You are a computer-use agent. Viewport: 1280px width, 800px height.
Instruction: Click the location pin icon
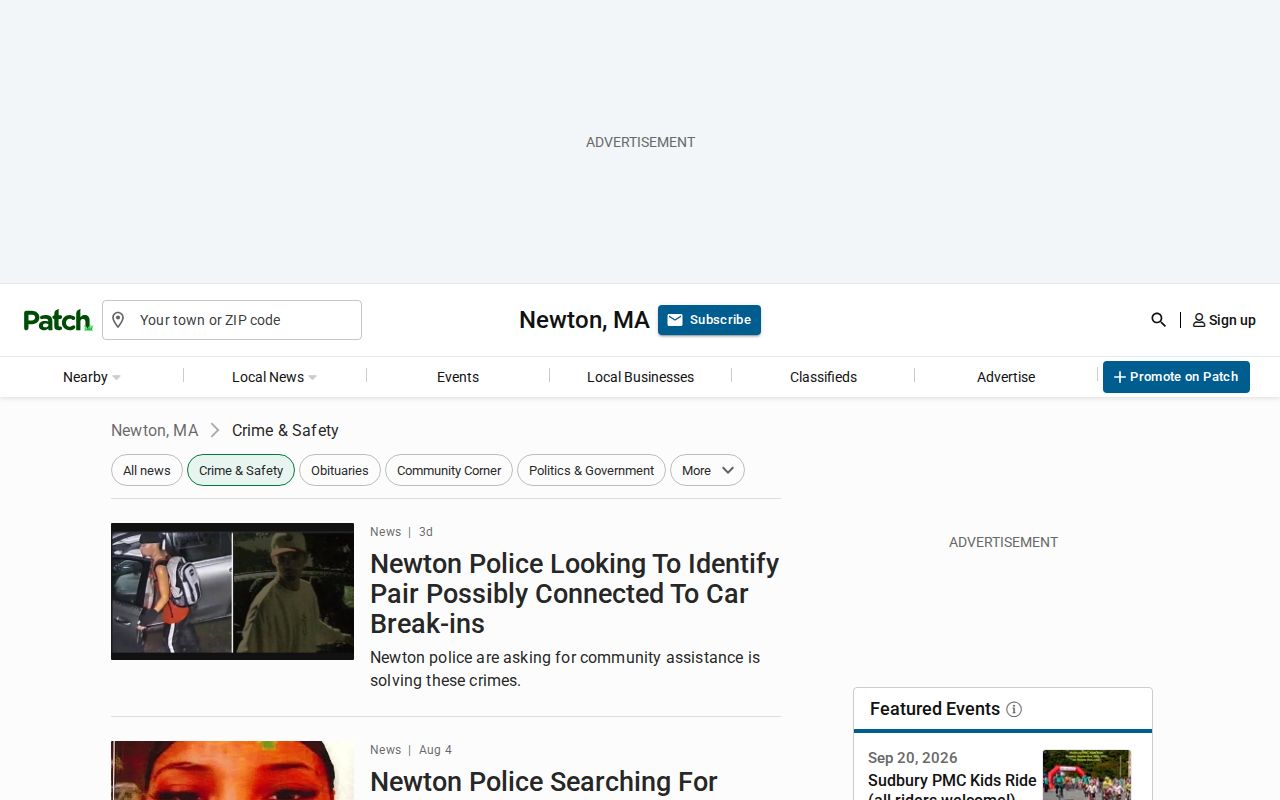118,320
